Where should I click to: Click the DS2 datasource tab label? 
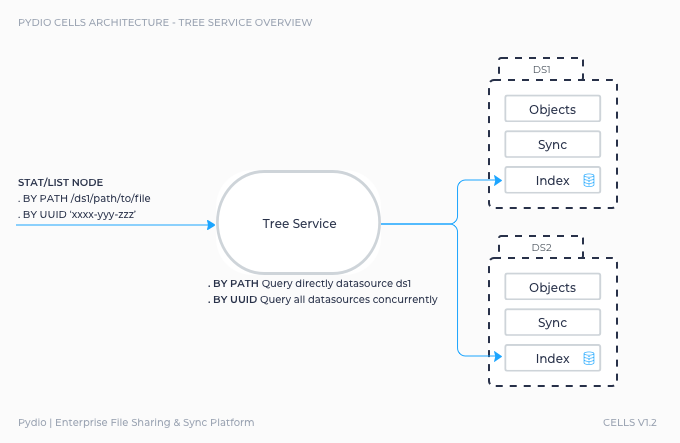(x=541, y=248)
